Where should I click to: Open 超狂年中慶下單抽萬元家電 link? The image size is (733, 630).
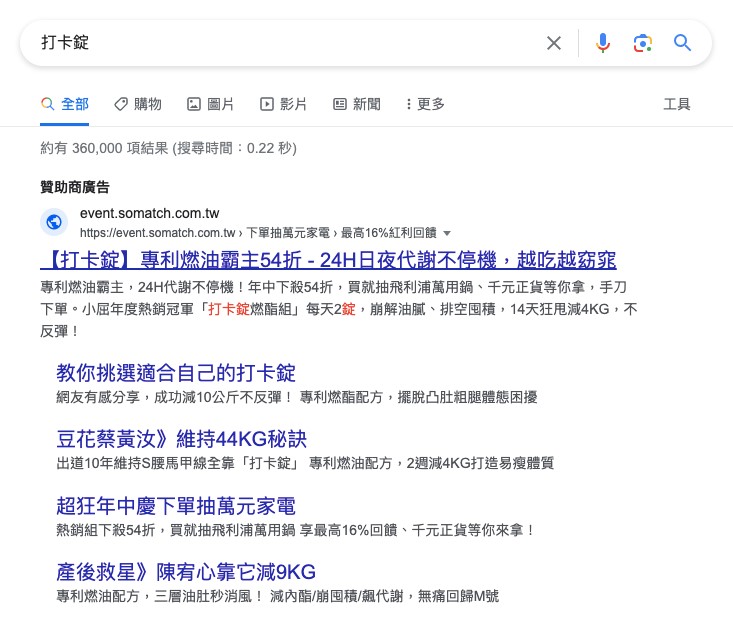(176, 506)
